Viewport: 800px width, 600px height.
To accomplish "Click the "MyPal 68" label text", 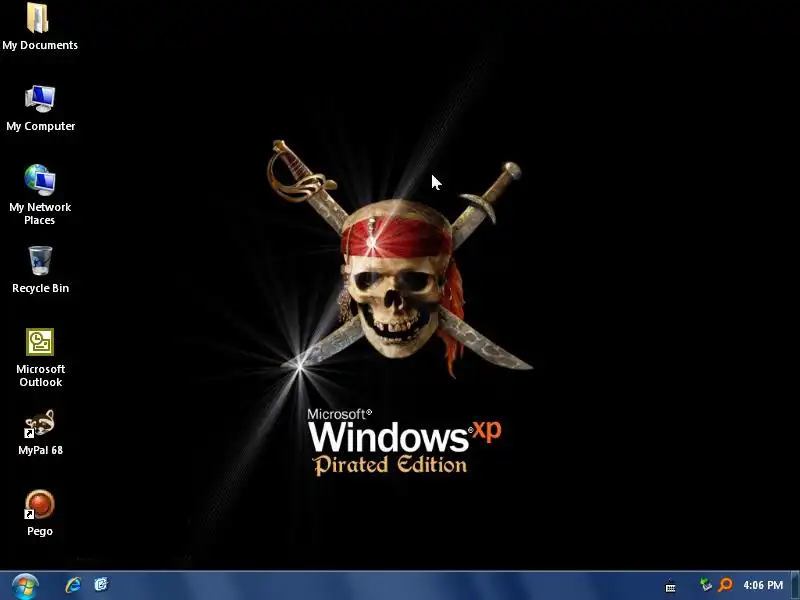I will [x=40, y=450].
